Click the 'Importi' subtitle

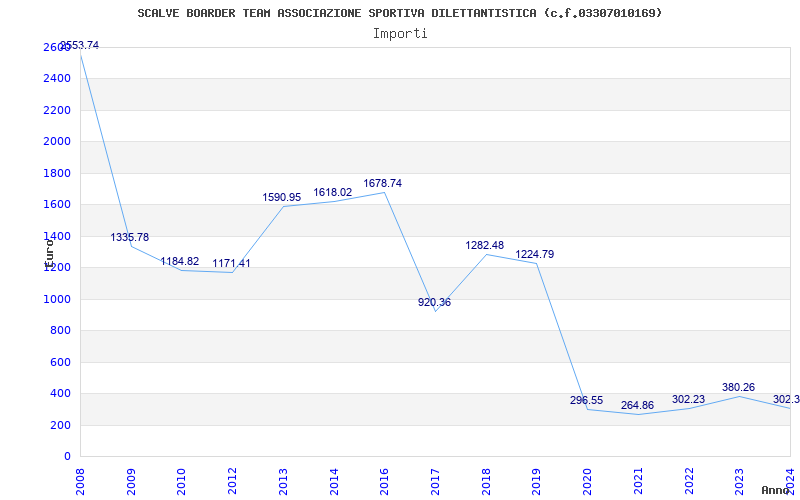click(x=400, y=33)
